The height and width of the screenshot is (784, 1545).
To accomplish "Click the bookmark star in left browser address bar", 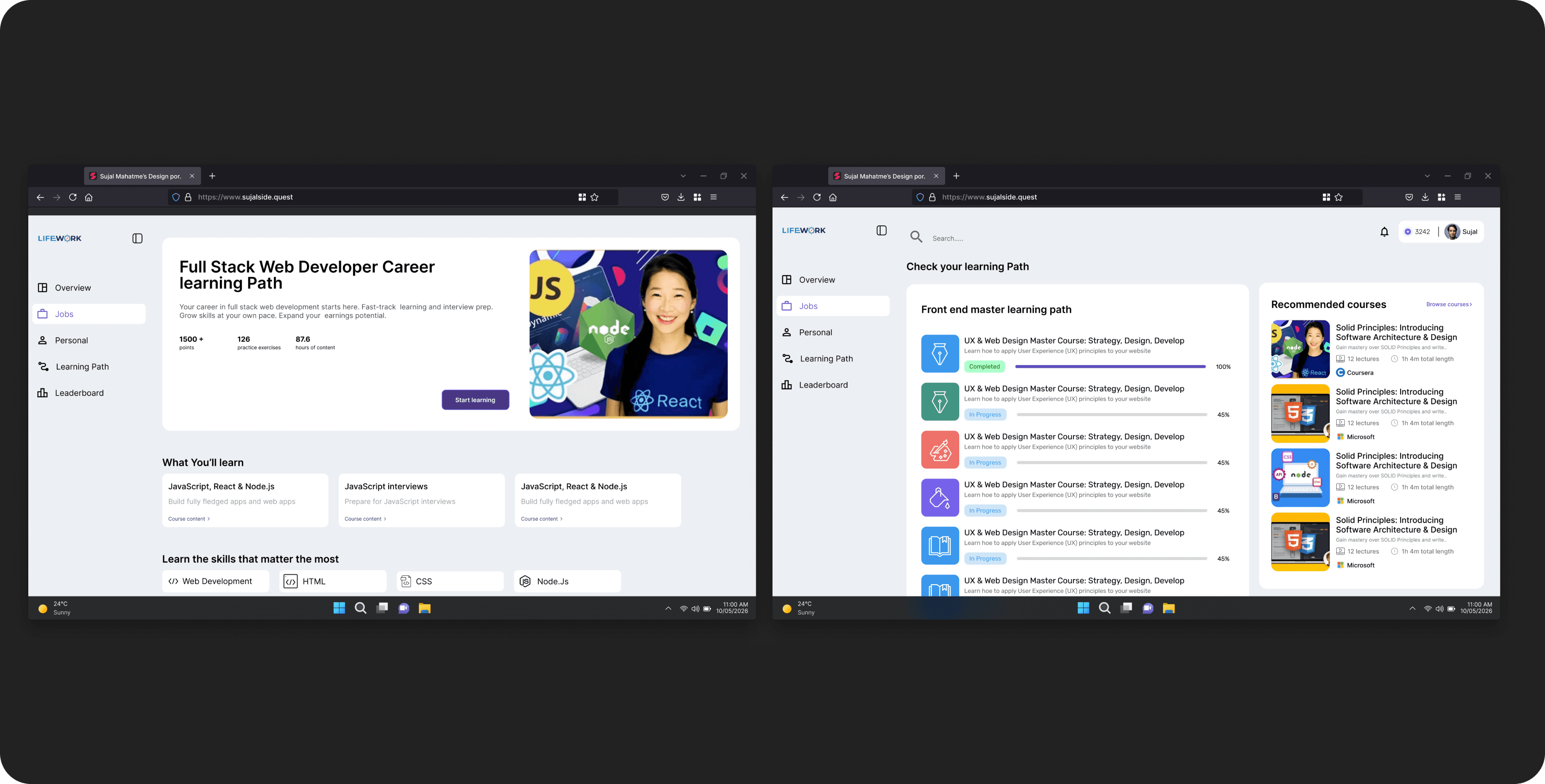I will pos(594,197).
